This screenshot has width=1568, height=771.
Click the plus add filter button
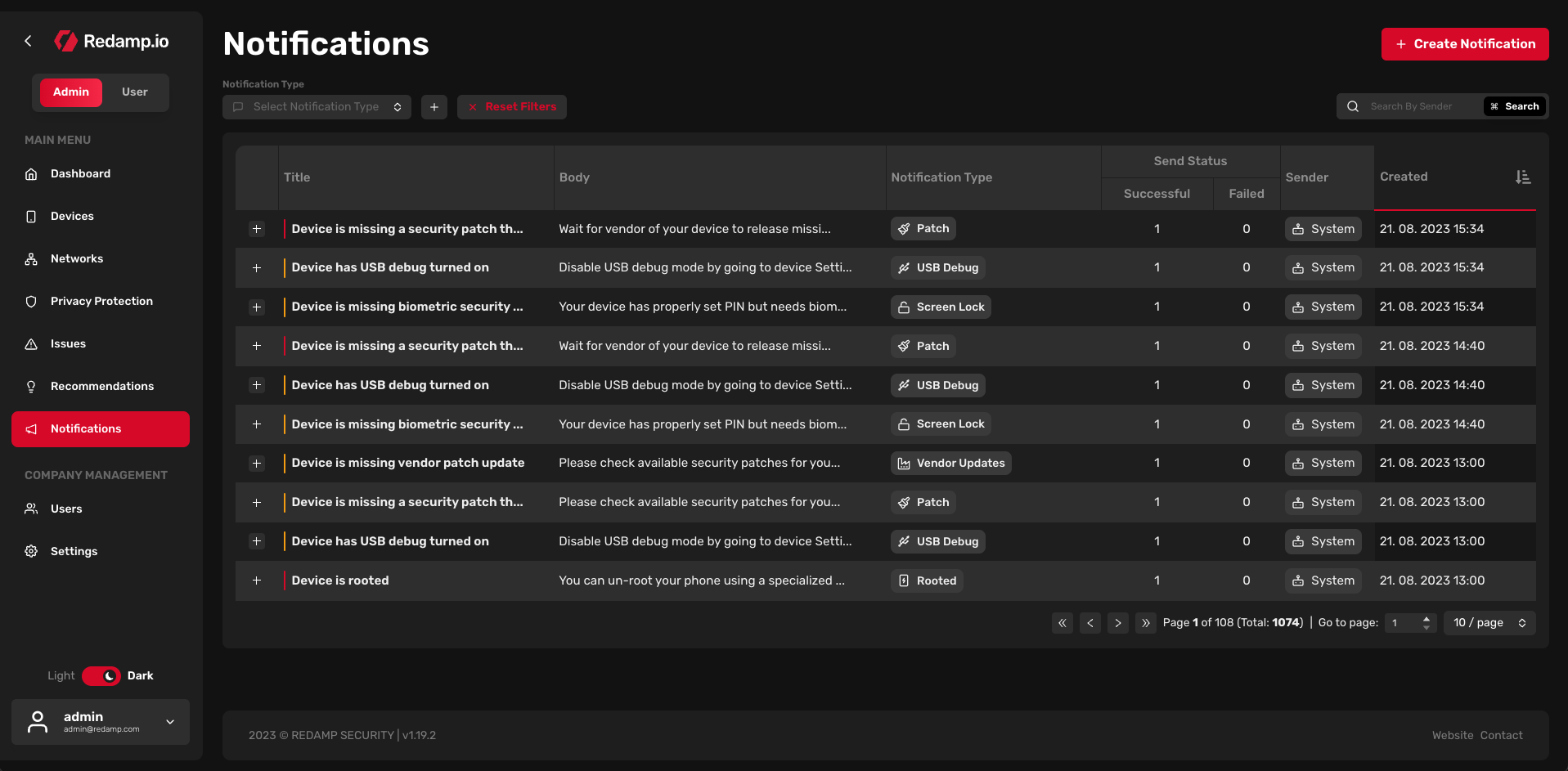[x=434, y=107]
